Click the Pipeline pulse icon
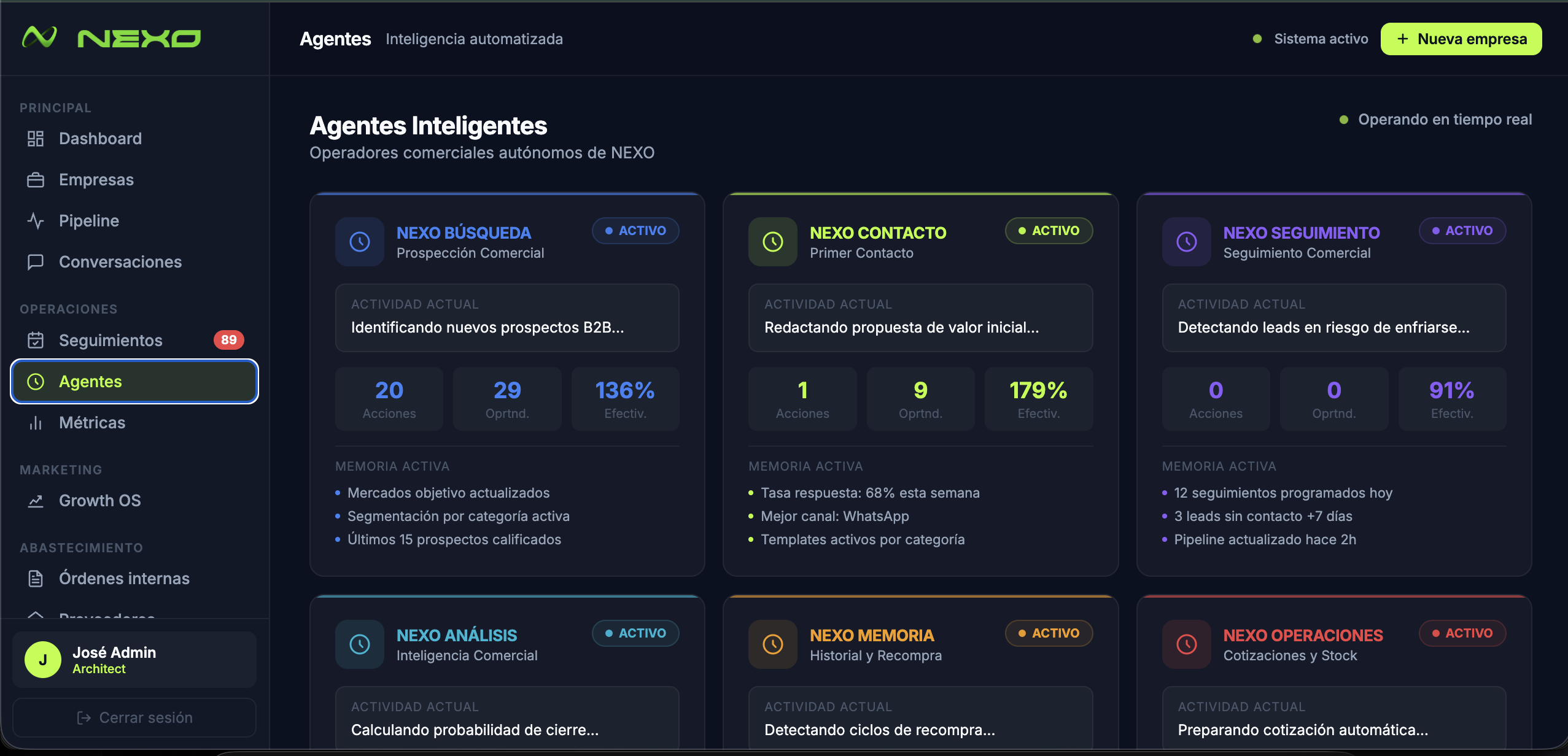Screen dimensions: 1568x756 point(36,221)
